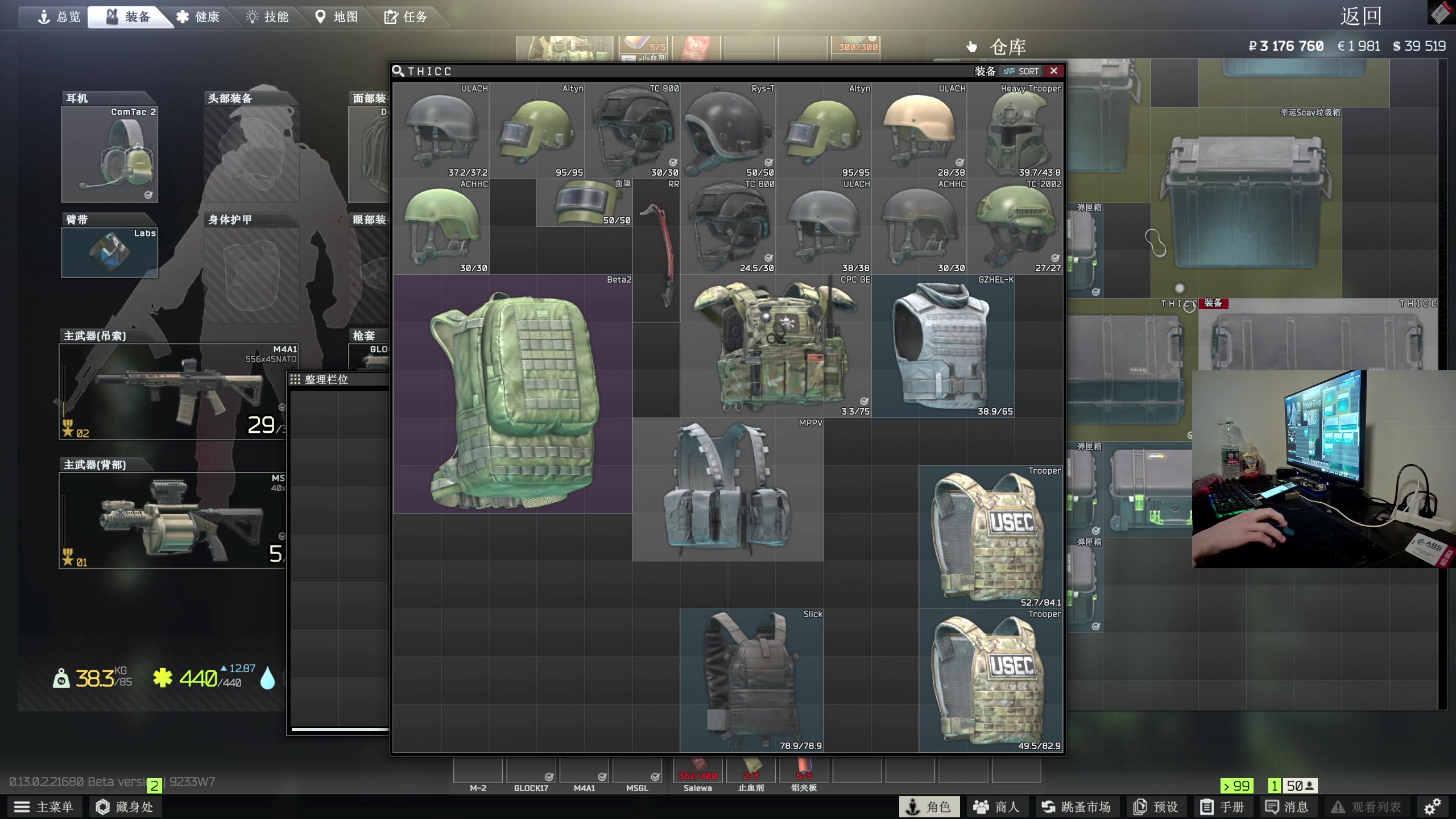Click the CPC GE plate carrier
1456x819 pixels.
click(776, 346)
